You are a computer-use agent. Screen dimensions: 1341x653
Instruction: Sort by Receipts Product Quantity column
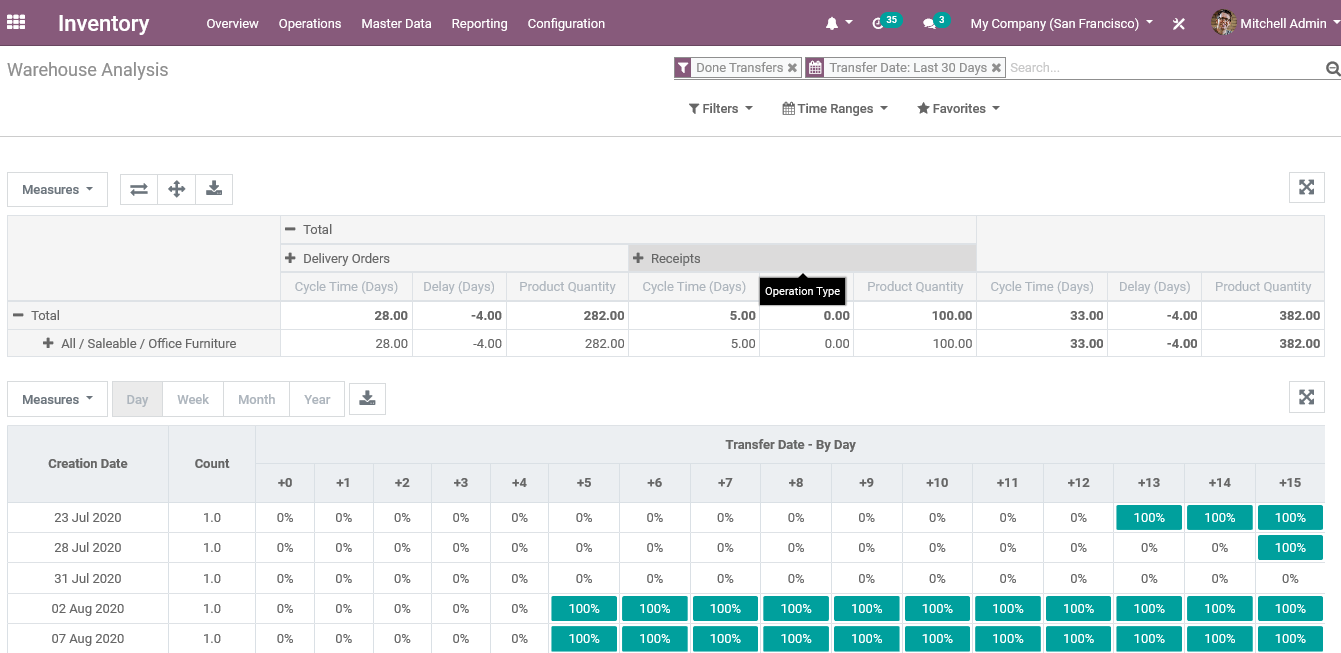coord(915,286)
